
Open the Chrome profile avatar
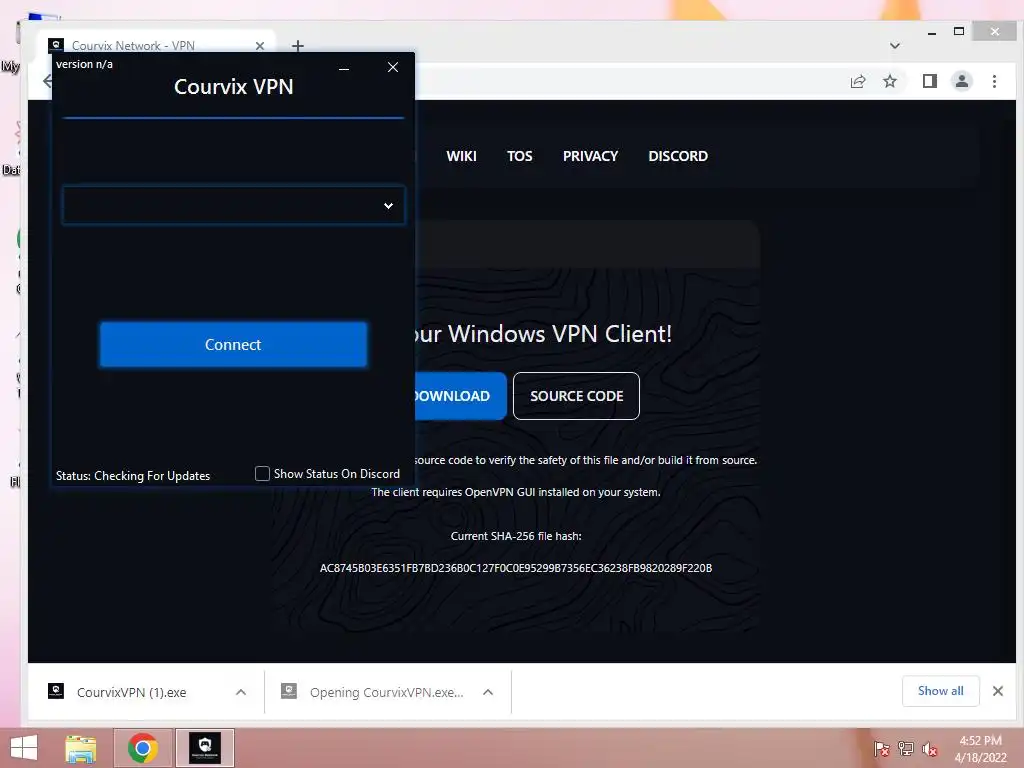point(961,81)
